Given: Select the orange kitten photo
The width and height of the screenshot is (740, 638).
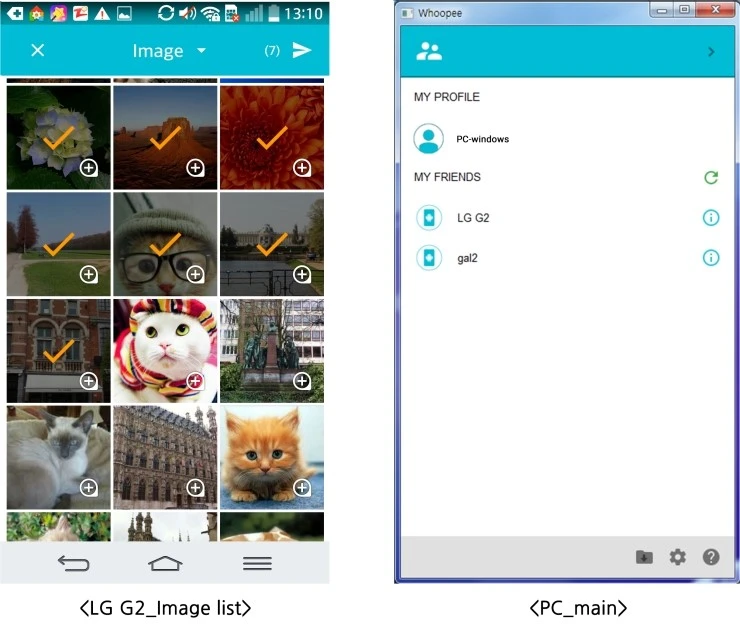Looking at the screenshot, I should 272,457.
